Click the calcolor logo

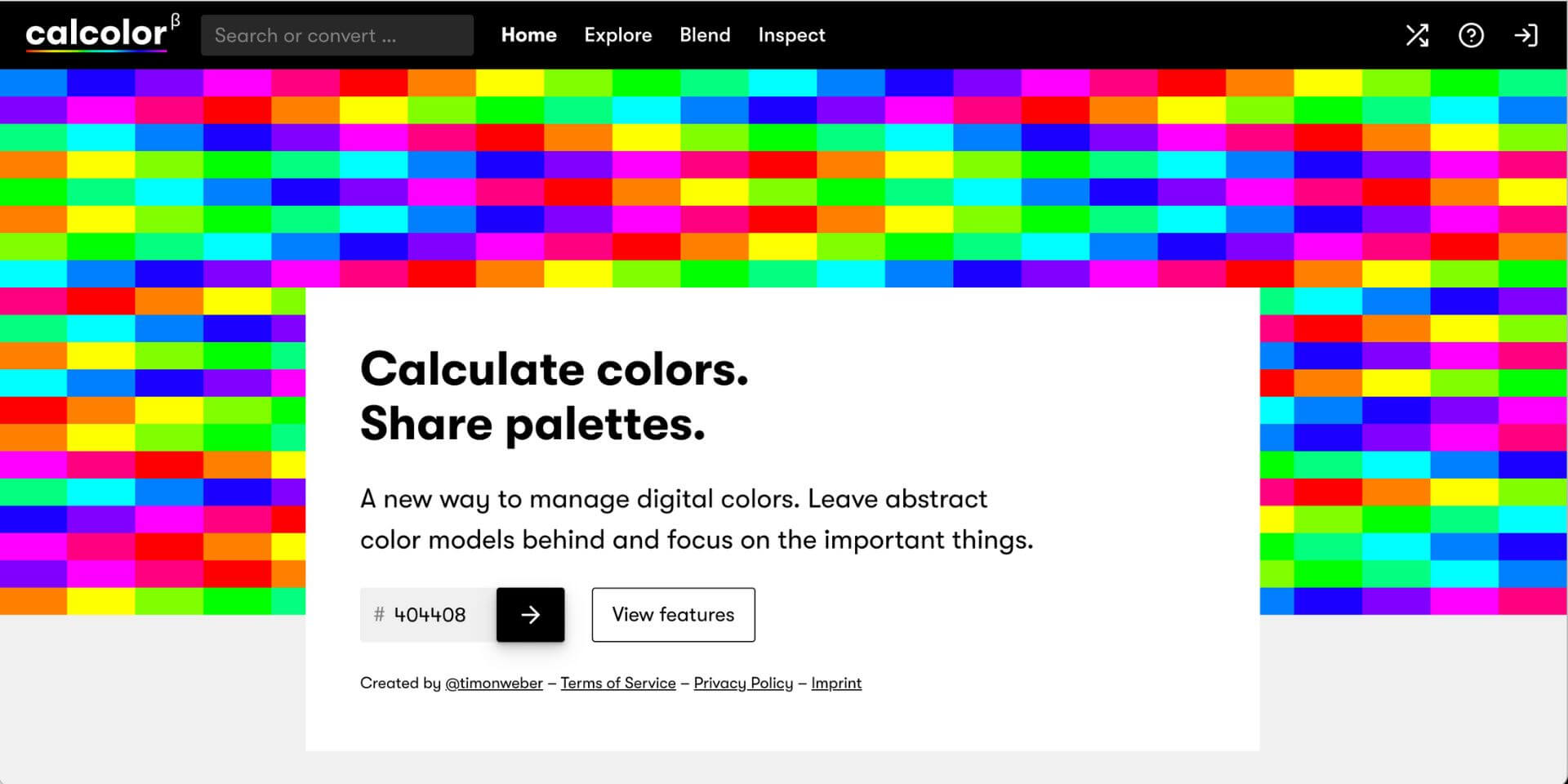[x=96, y=34]
